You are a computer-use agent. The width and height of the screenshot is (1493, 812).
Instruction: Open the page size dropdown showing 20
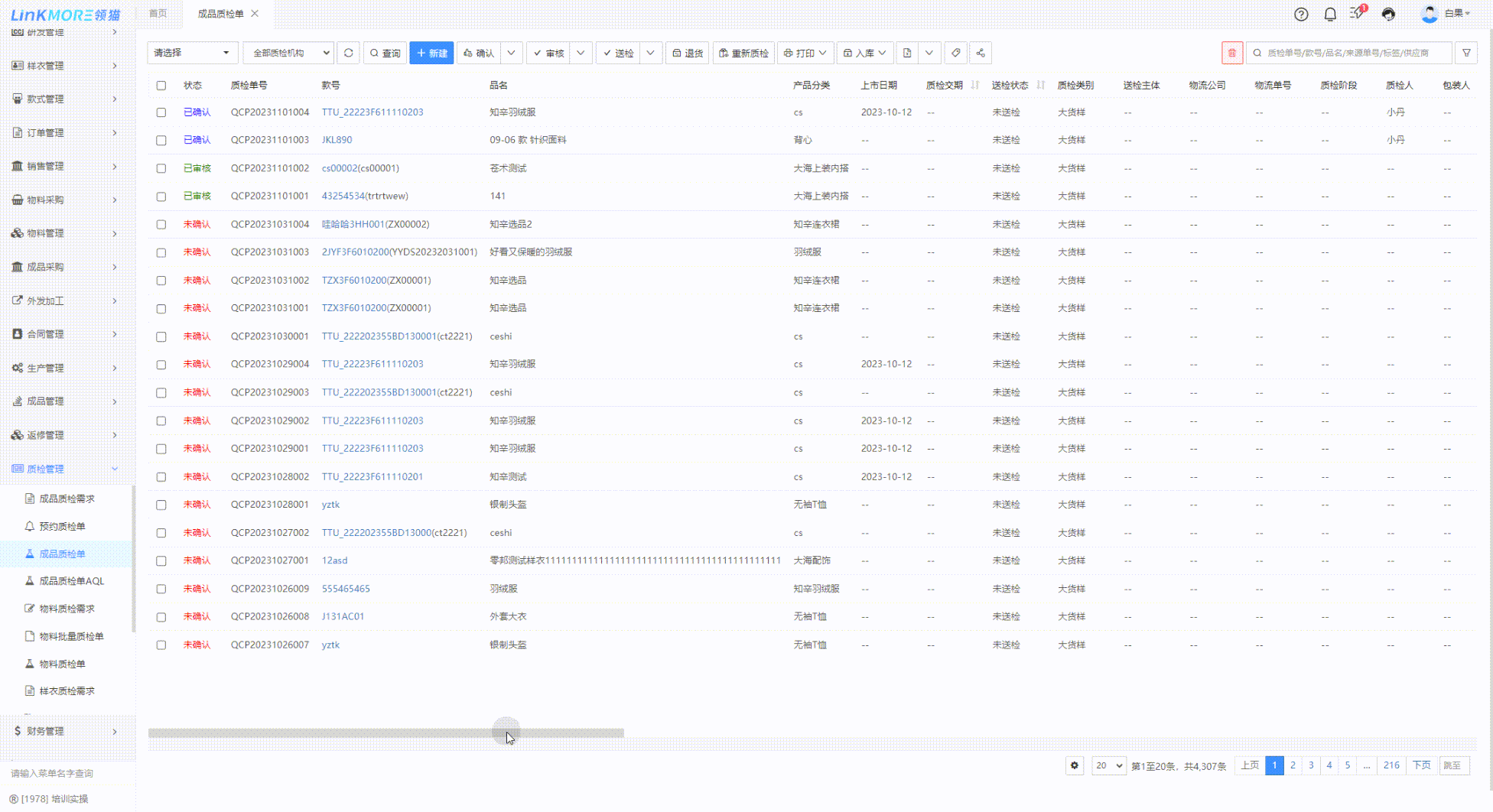click(x=1108, y=765)
